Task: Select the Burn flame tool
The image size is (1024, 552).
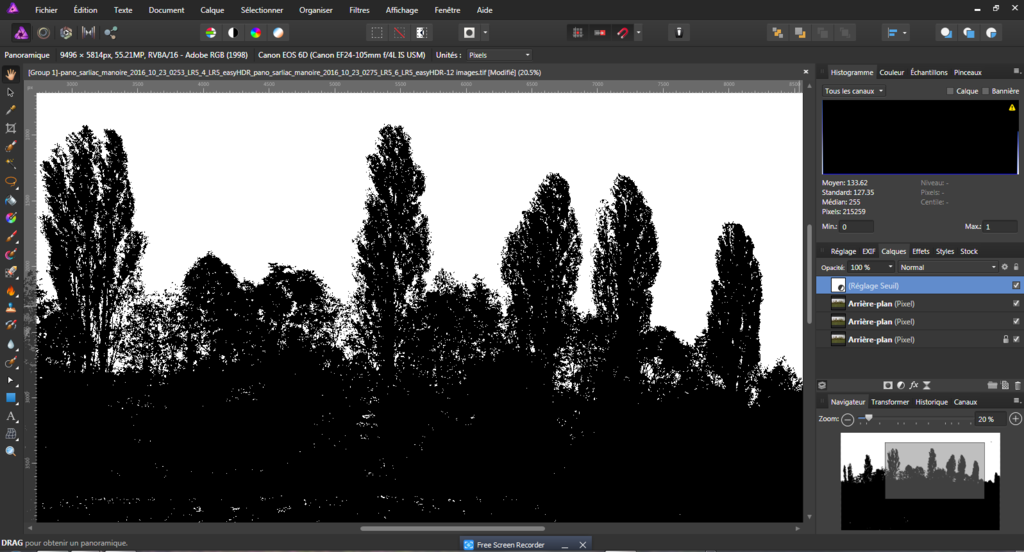Action: [x=10, y=290]
